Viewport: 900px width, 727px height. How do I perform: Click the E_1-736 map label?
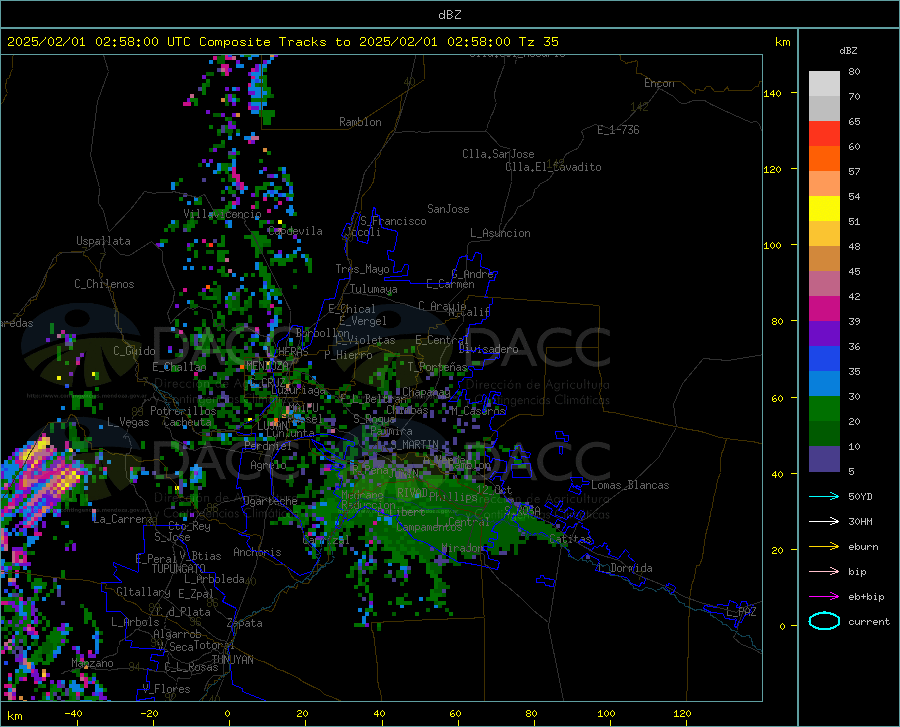[x=618, y=130]
